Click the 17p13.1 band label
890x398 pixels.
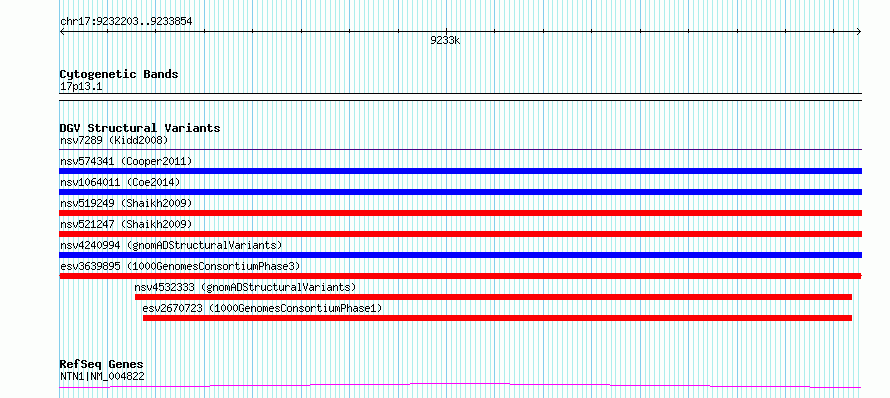pos(81,87)
